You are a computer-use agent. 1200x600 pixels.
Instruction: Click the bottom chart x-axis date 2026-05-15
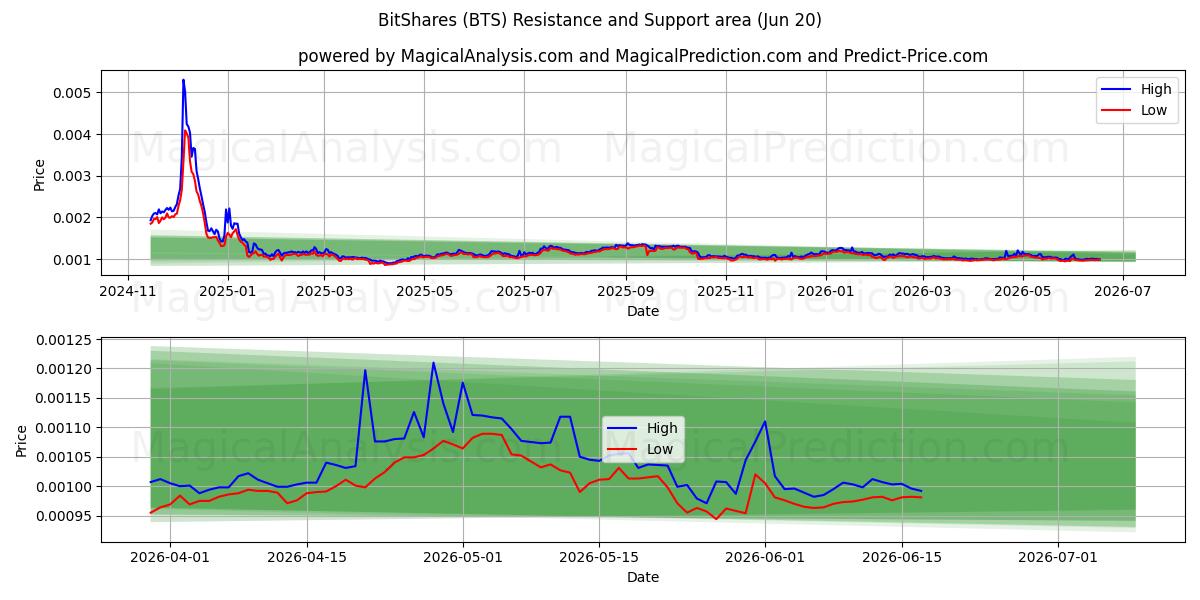coord(599,559)
